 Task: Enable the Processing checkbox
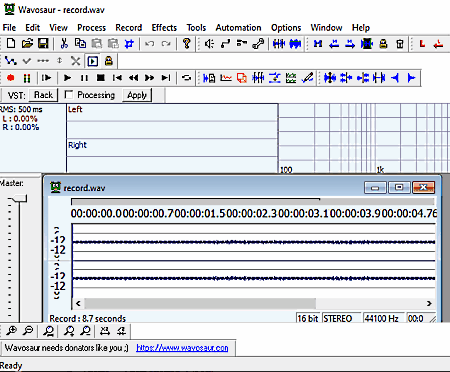point(69,95)
